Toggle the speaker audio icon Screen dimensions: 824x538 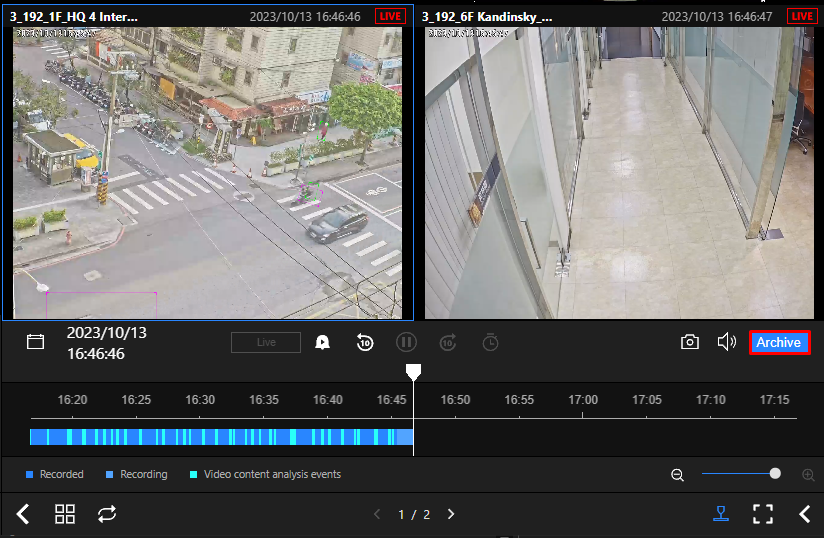point(727,342)
